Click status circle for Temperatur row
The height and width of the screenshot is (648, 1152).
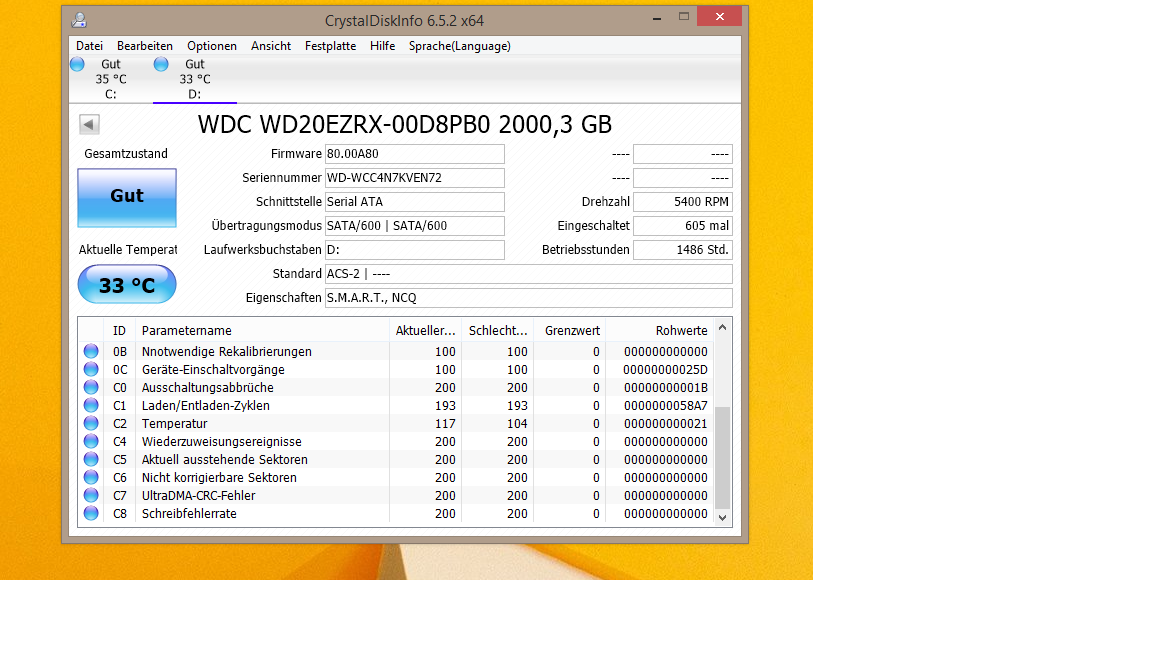[91, 423]
